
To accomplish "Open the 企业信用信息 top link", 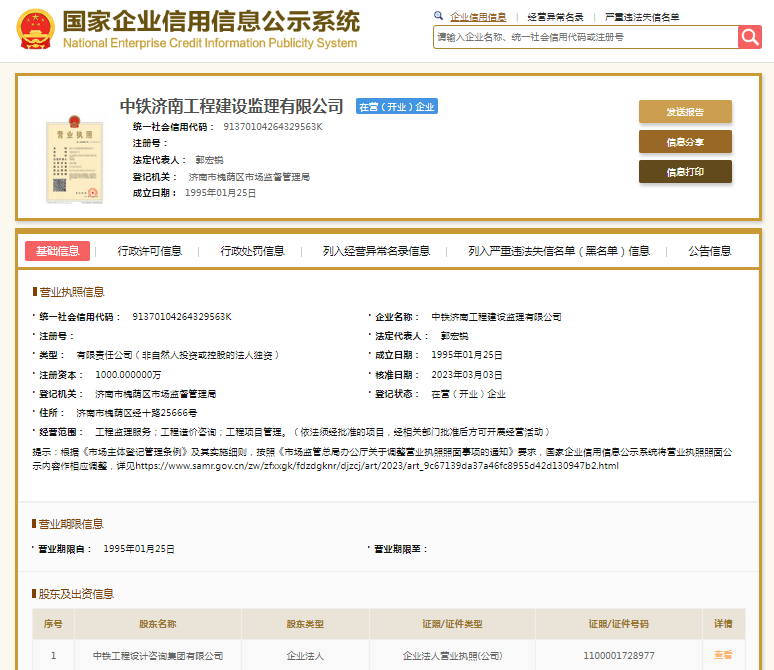I will pyautogui.click(x=478, y=17).
